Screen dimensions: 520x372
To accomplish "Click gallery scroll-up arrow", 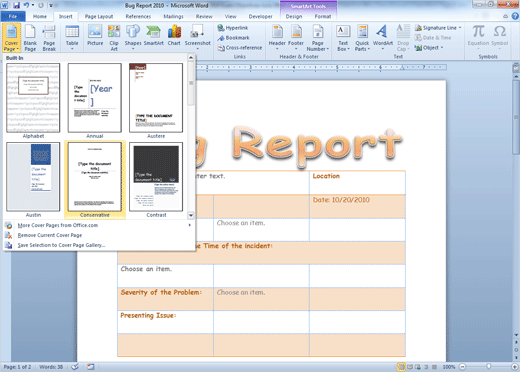I will tap(191, 58).
